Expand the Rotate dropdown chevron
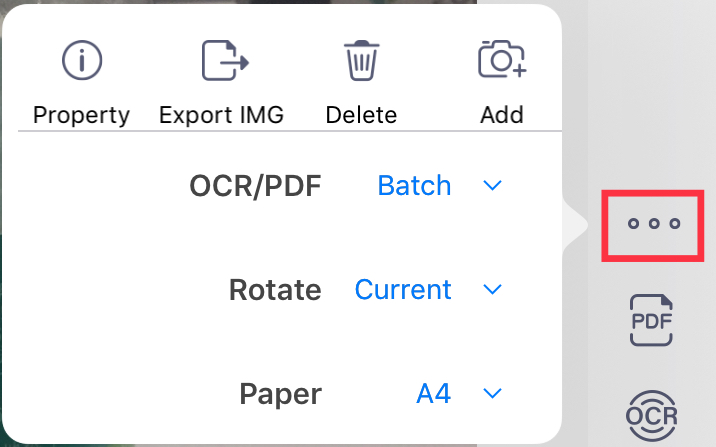Image resolution: width=716 pixels, height=447 pixels. tap(491, 290)
